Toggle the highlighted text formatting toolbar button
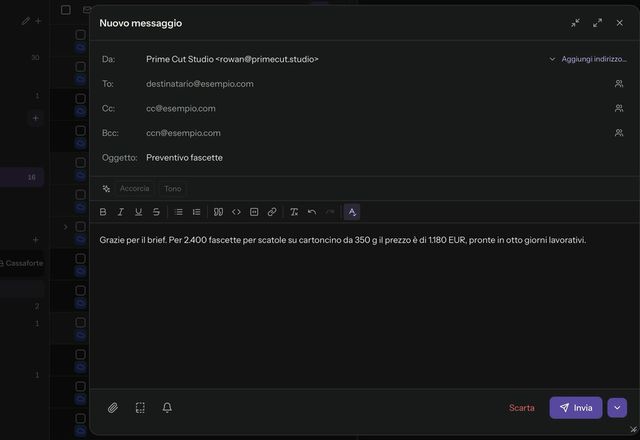 click(352, 212)
